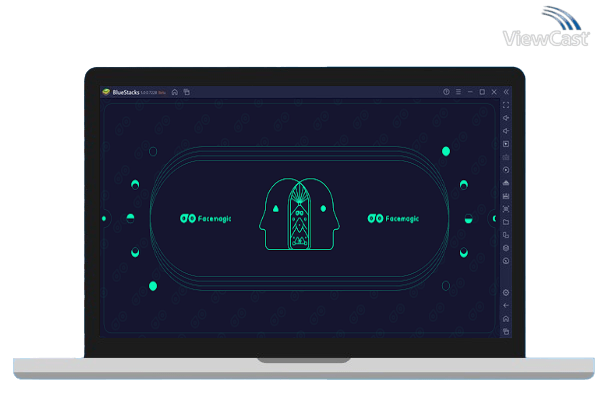
Task: Click the stacked layers icon in the sidebar
Action: pos(506,247)
